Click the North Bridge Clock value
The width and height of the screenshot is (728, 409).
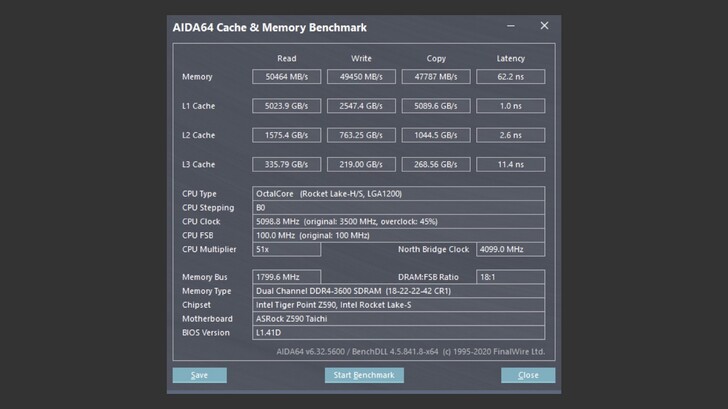[510, 249]
